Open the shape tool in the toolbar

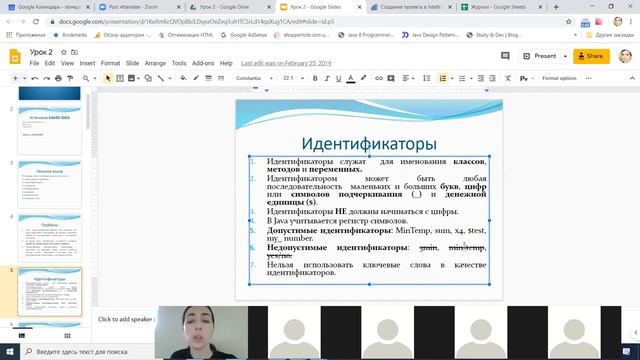tap(148, 78)
